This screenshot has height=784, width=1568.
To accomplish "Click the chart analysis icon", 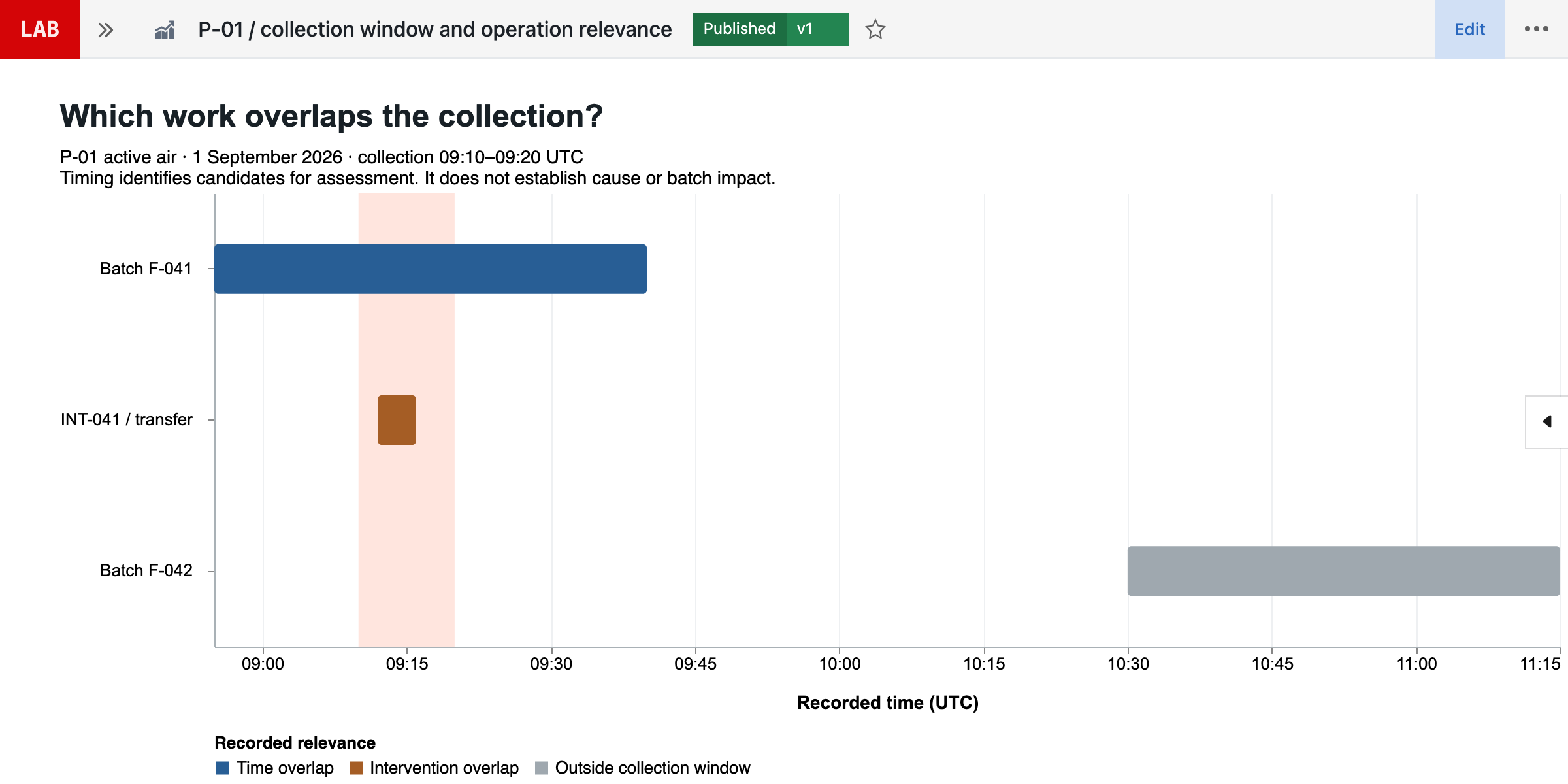I will (x=165, y=30).
